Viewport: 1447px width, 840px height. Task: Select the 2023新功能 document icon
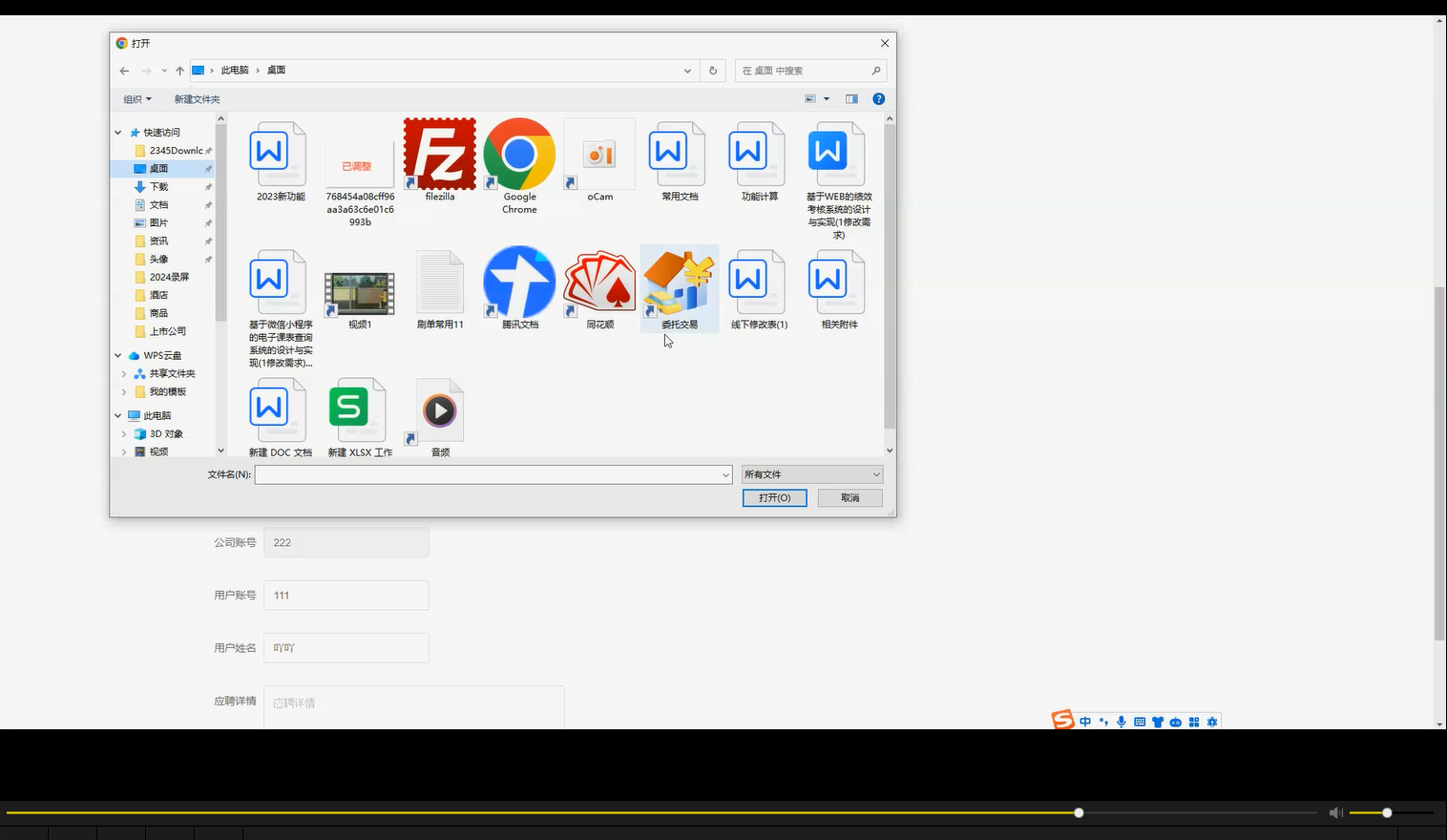[280, 155]
